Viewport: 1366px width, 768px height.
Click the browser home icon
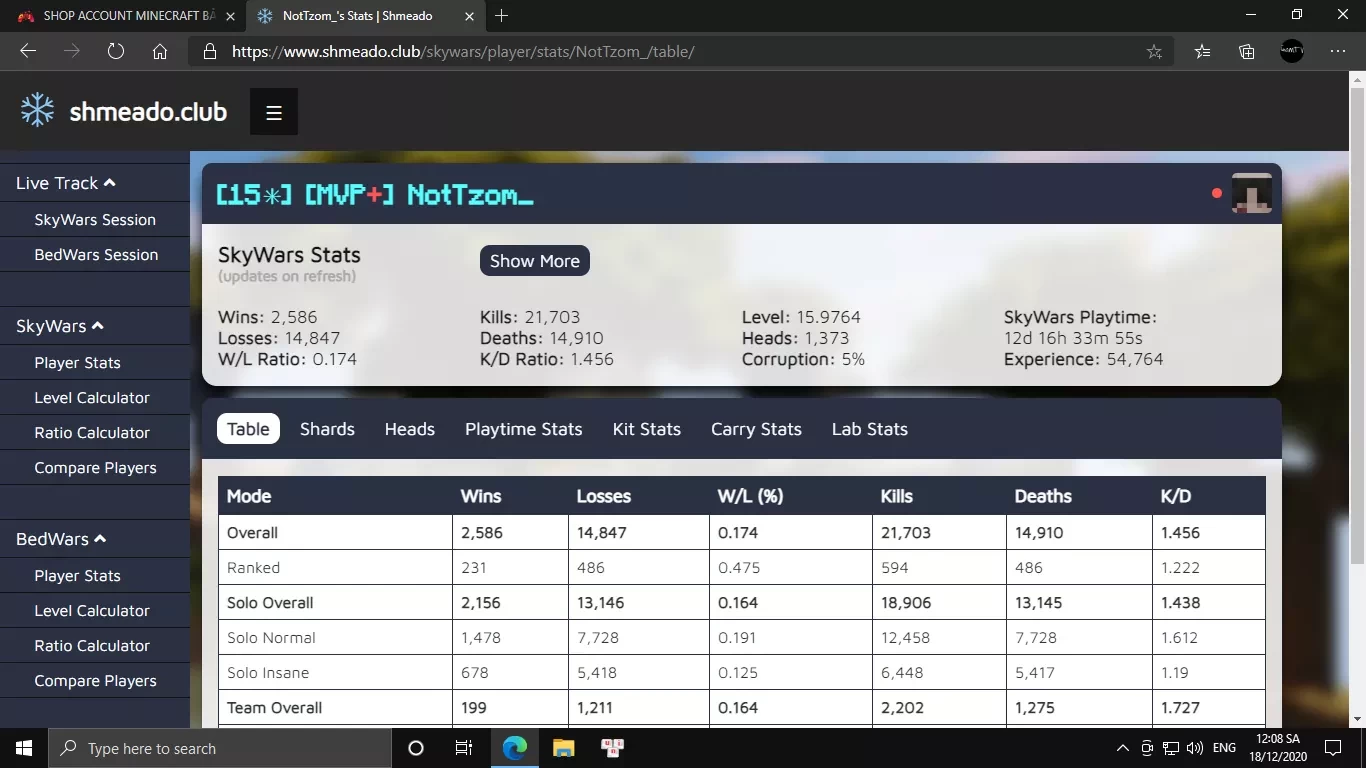click(160, 51)
